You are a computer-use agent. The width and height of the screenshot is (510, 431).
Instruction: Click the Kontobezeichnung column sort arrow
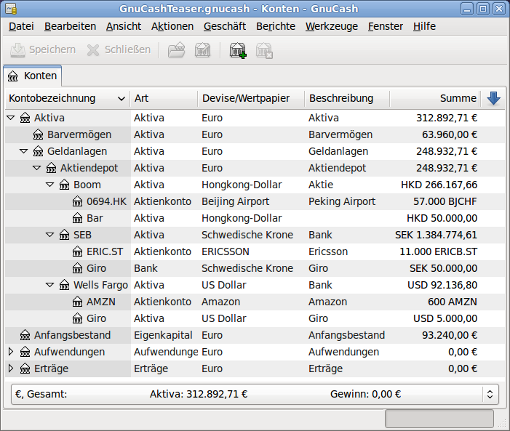coord(121,99)
